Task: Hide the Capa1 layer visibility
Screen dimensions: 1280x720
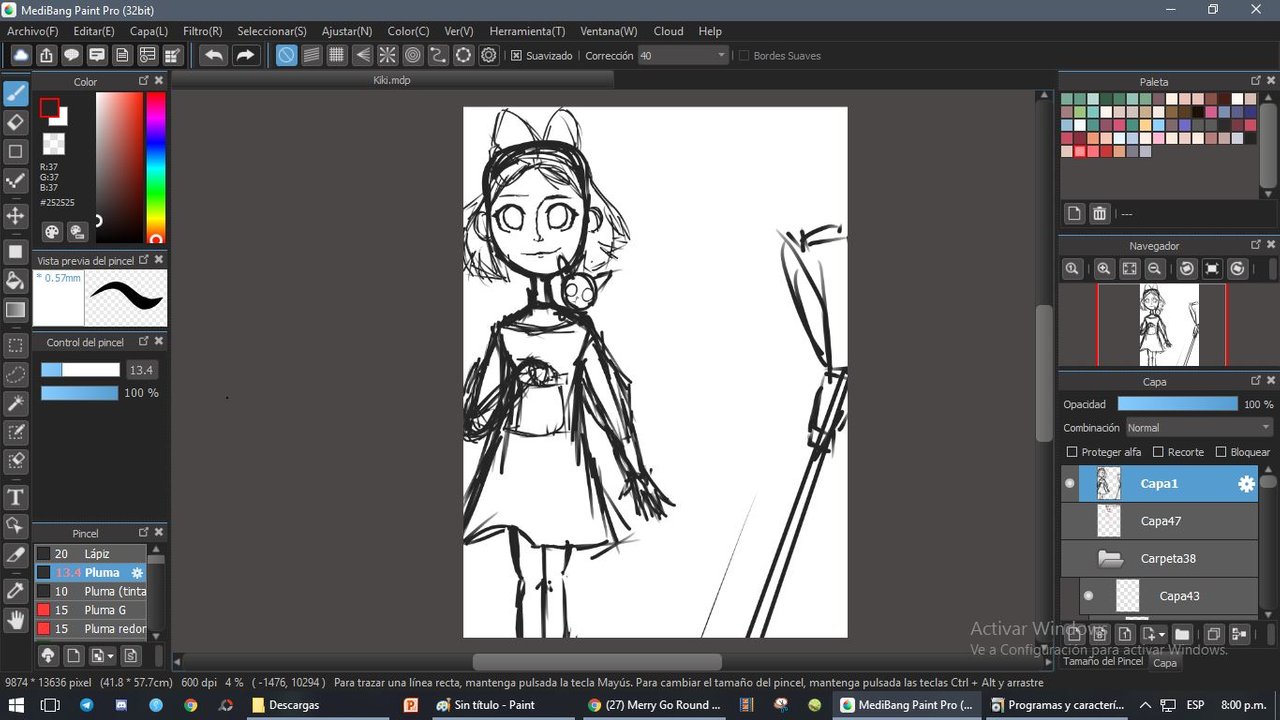Action: point(1070,484)
